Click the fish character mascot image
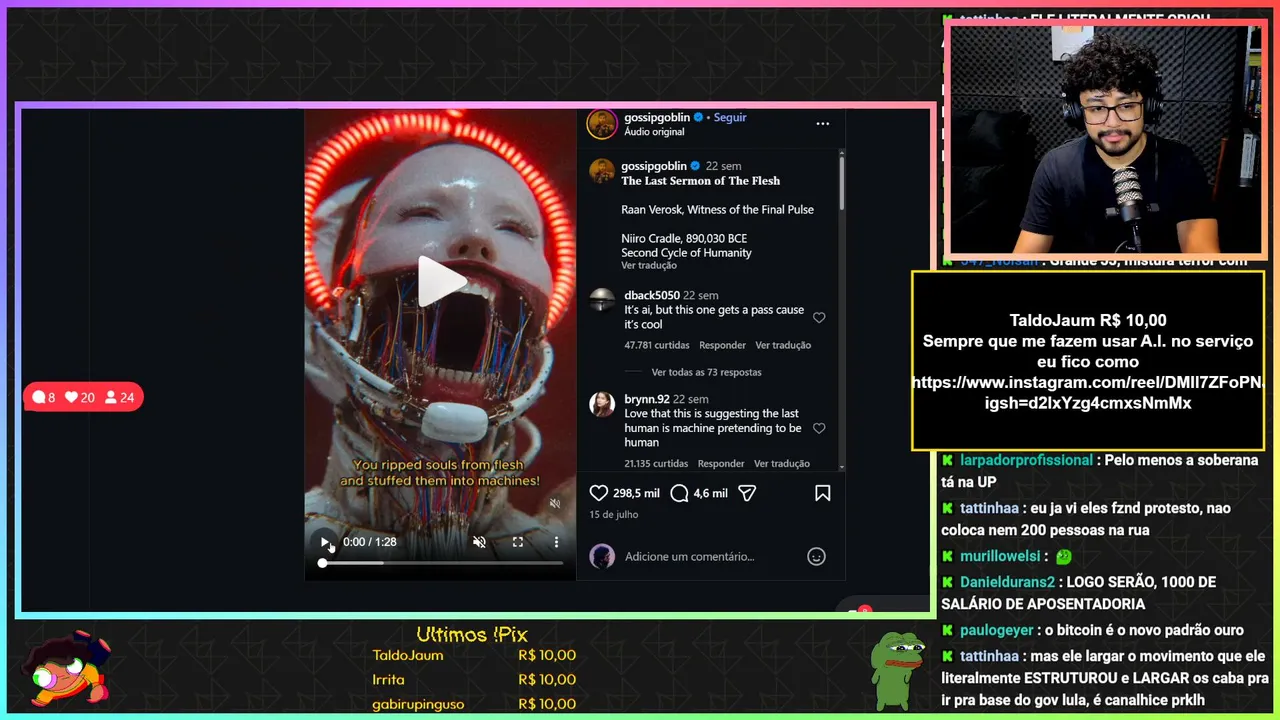Screen dimensions: 1280x720 coord(67,669)
